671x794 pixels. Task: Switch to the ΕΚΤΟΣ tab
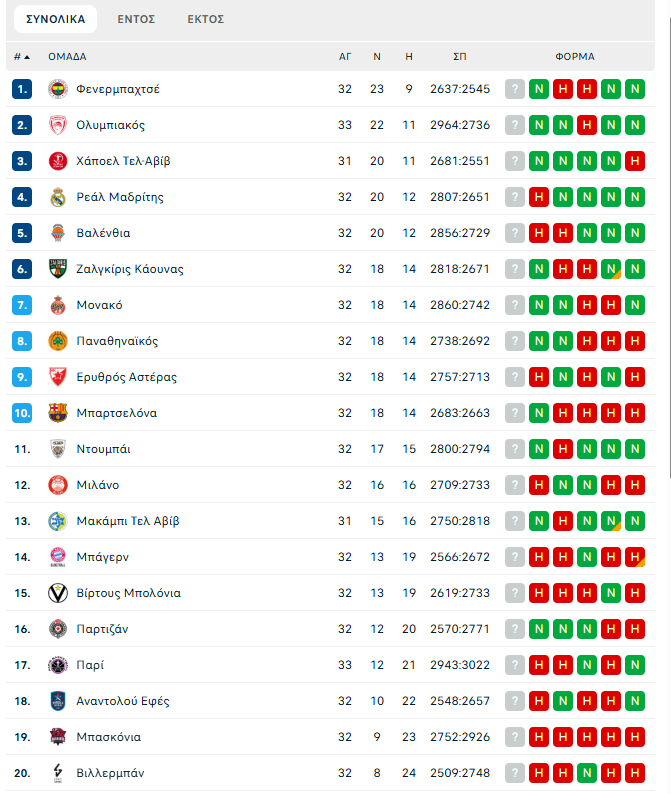click(206, 19)
